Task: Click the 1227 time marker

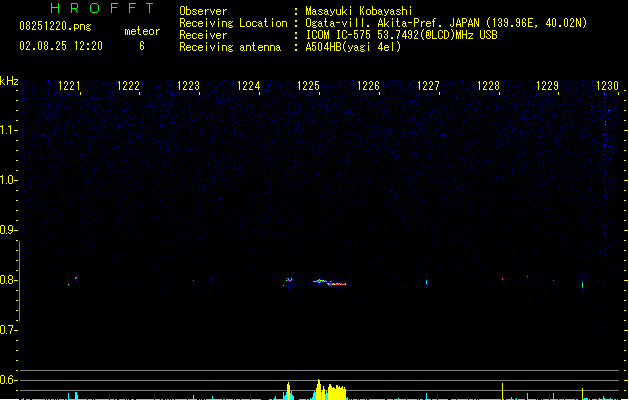Action: [428, 86]
